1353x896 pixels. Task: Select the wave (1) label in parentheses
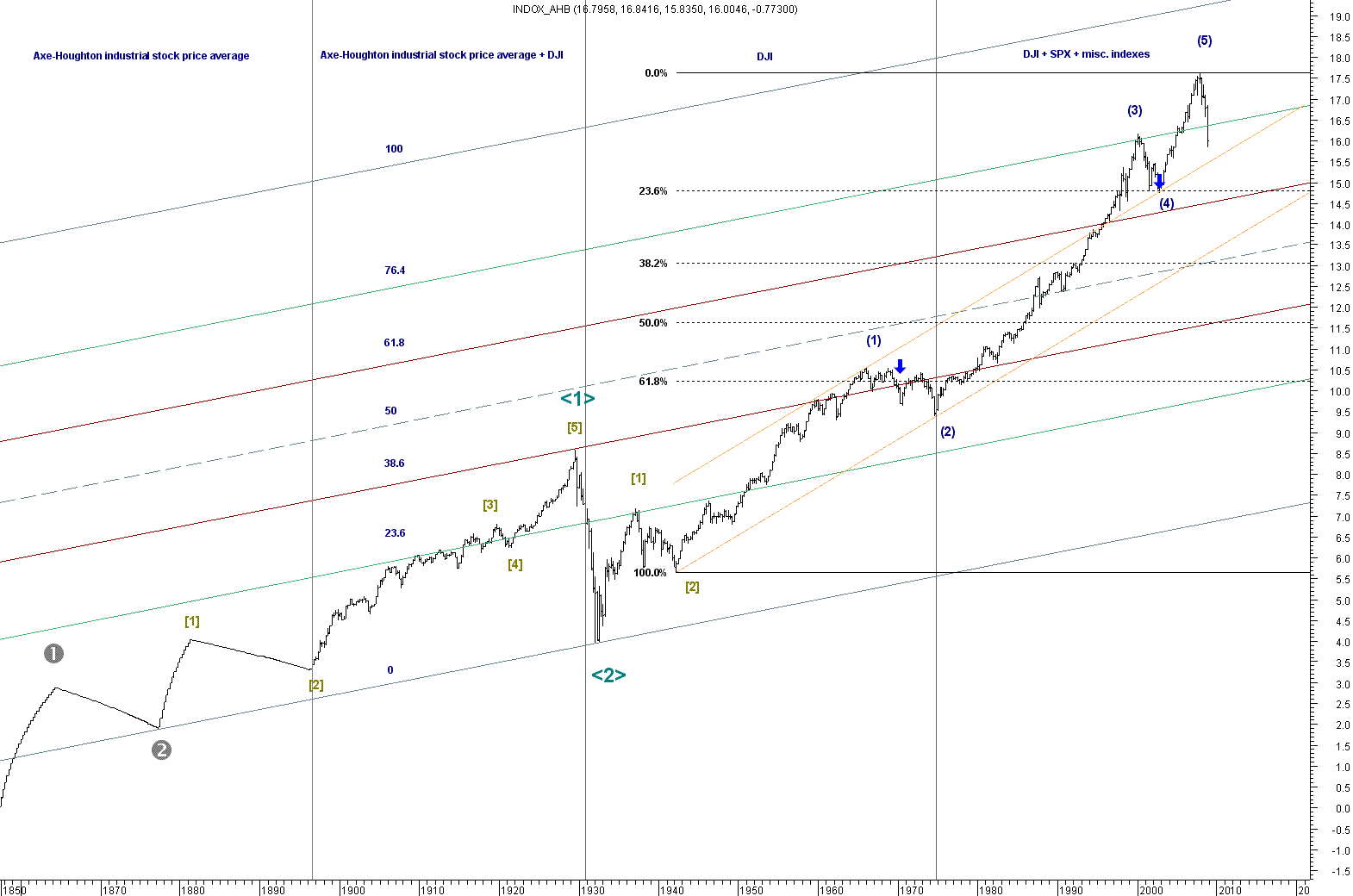tap(874, 340)
